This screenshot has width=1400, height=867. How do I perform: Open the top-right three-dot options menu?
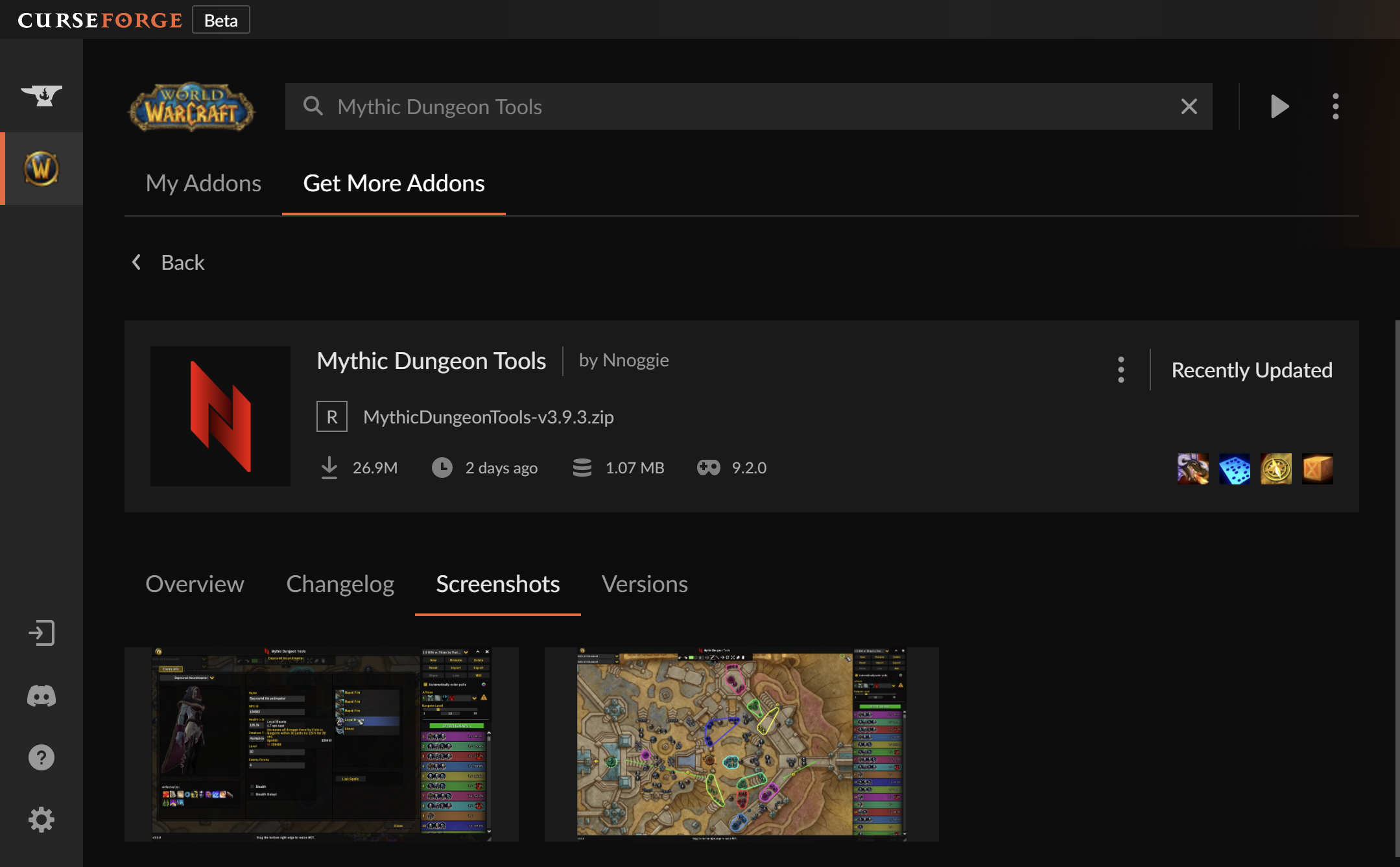pyautogui.click(x=1336, y=106)
